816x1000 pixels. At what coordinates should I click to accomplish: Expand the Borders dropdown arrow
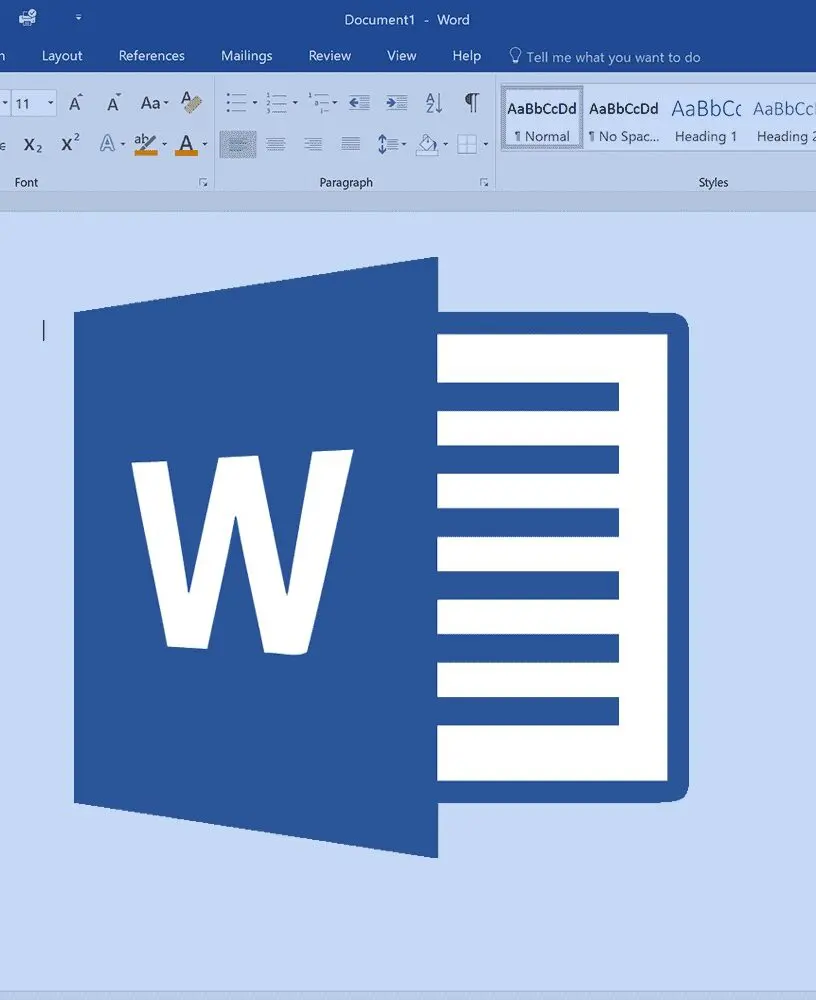point(486,144)
